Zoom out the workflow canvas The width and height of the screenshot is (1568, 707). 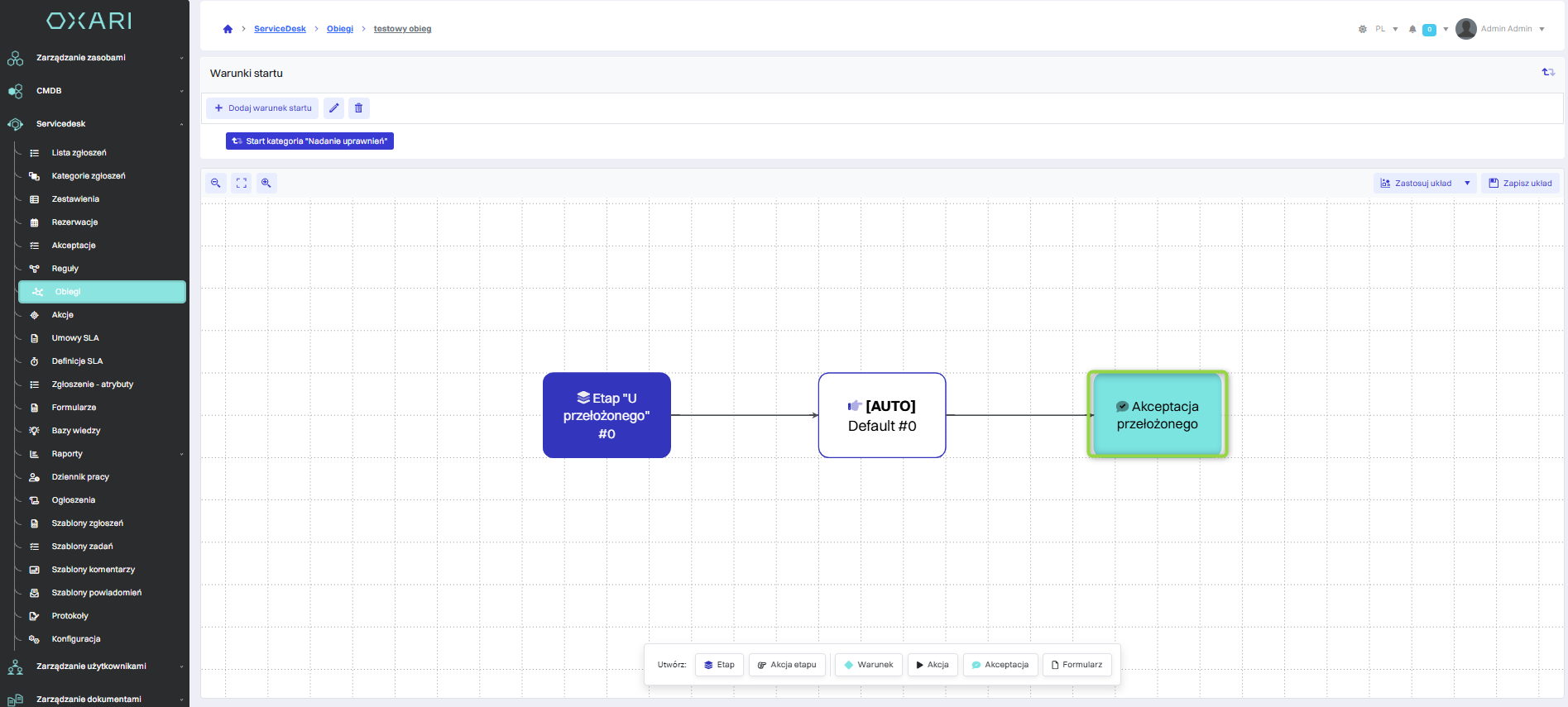(216, 184)
